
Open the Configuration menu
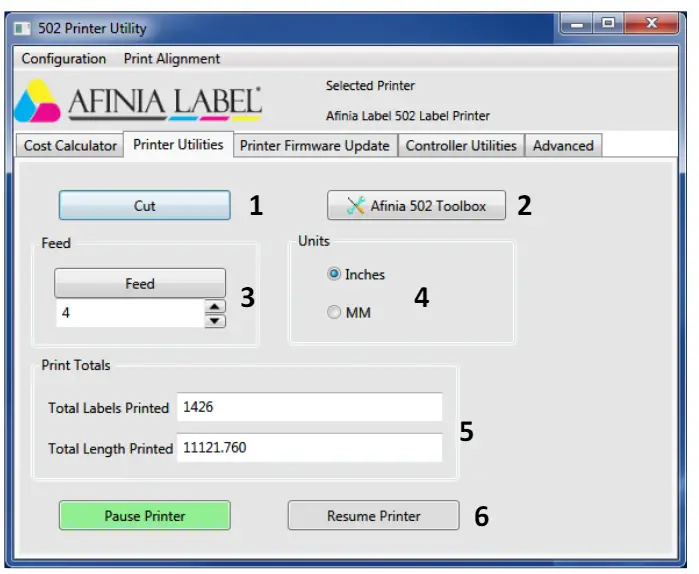[64, 59]
